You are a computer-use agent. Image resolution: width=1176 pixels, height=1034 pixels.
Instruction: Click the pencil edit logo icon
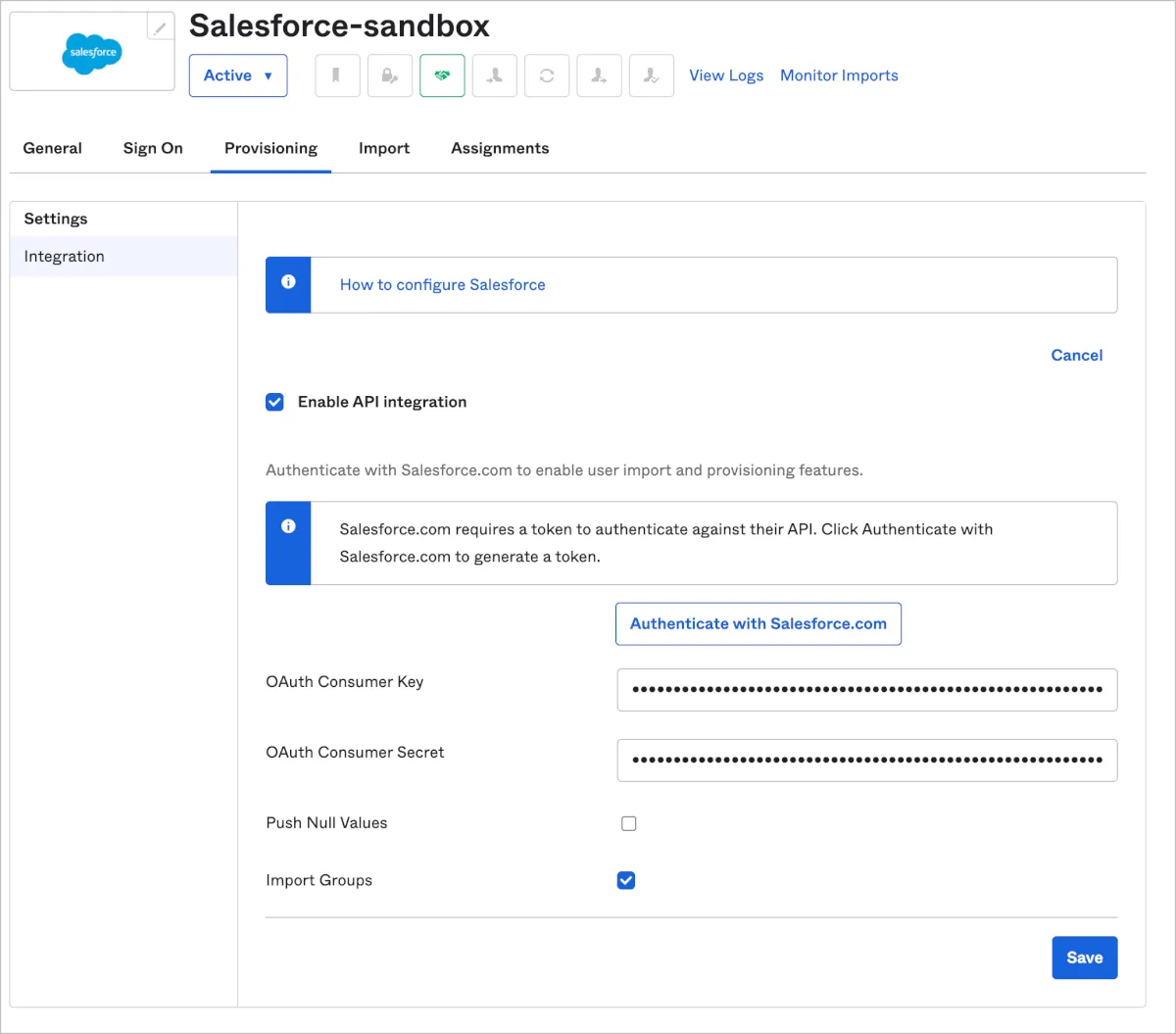[x=160, y=27]
